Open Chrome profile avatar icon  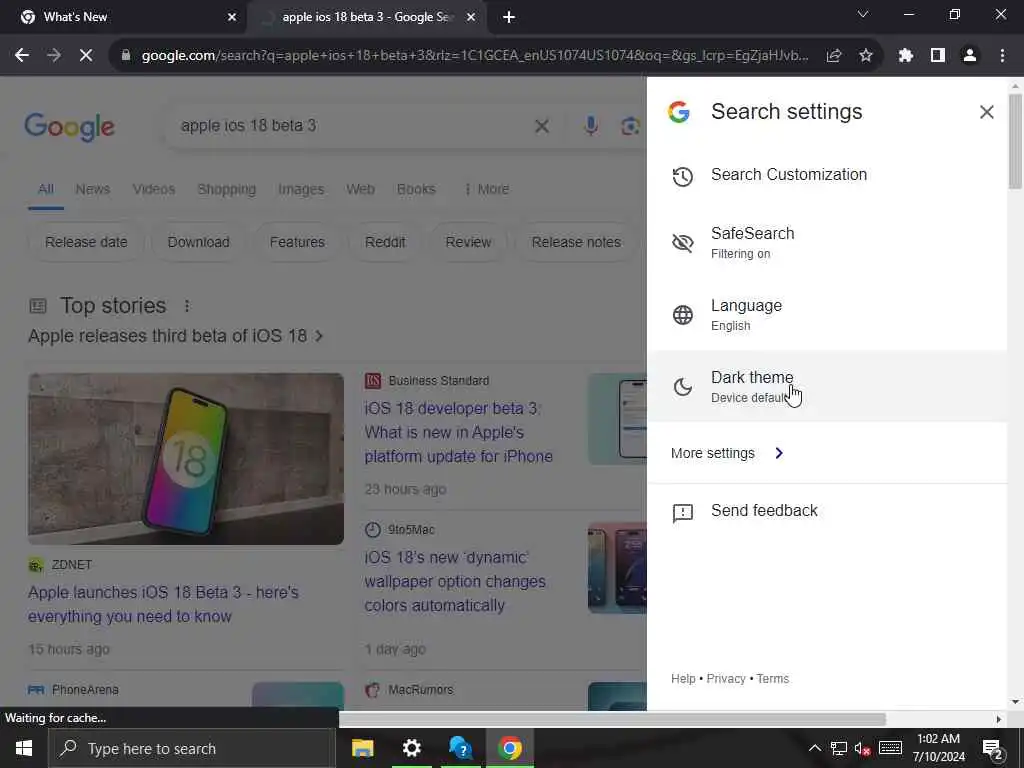[x=969, y=56]
